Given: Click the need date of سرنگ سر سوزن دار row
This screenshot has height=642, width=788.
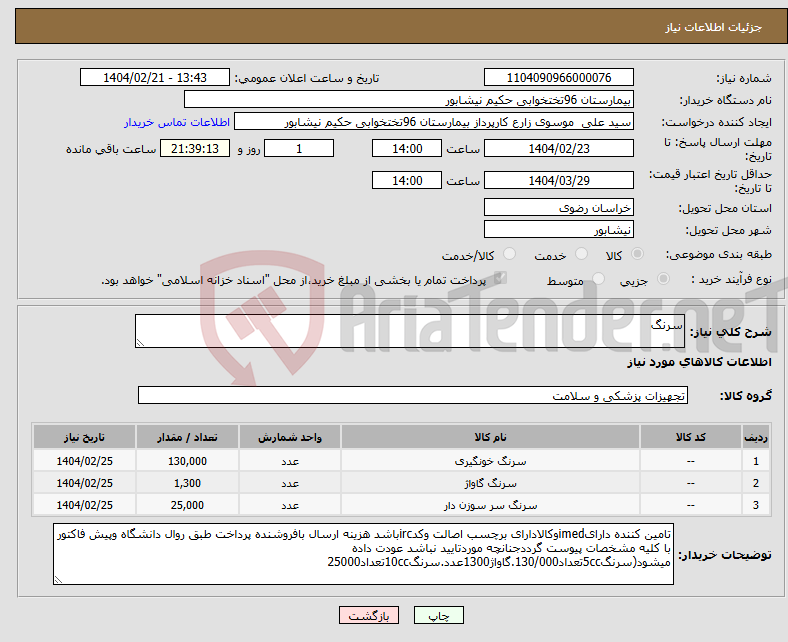Looking at the screenshot, I should (84, 505).
